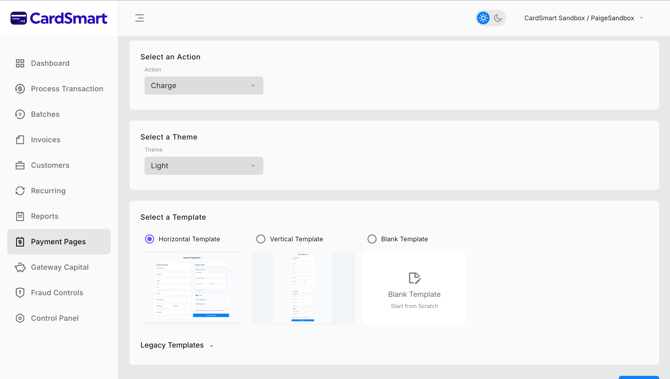Open the Batches section

point(59,114)
